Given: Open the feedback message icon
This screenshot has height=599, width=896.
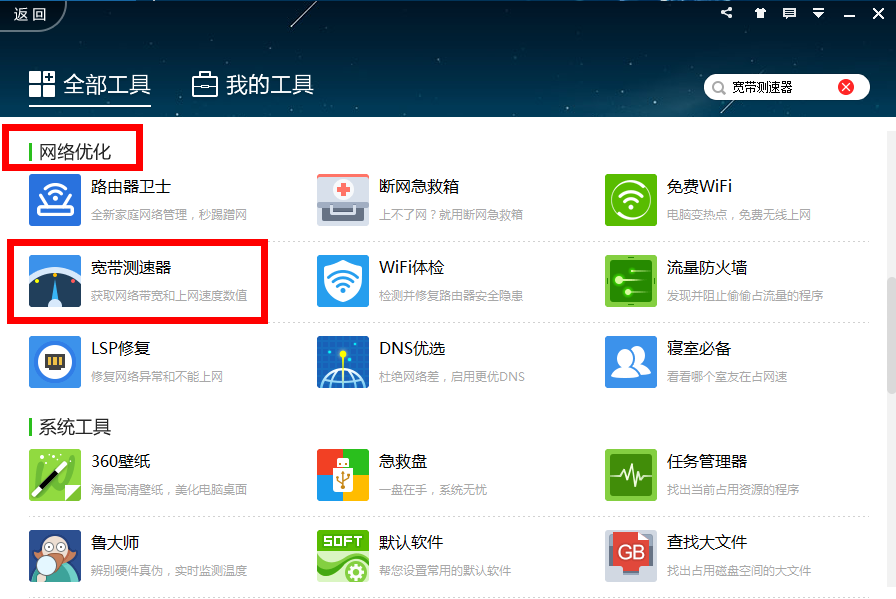Looking at the screenshot, I should coord(790,13).
